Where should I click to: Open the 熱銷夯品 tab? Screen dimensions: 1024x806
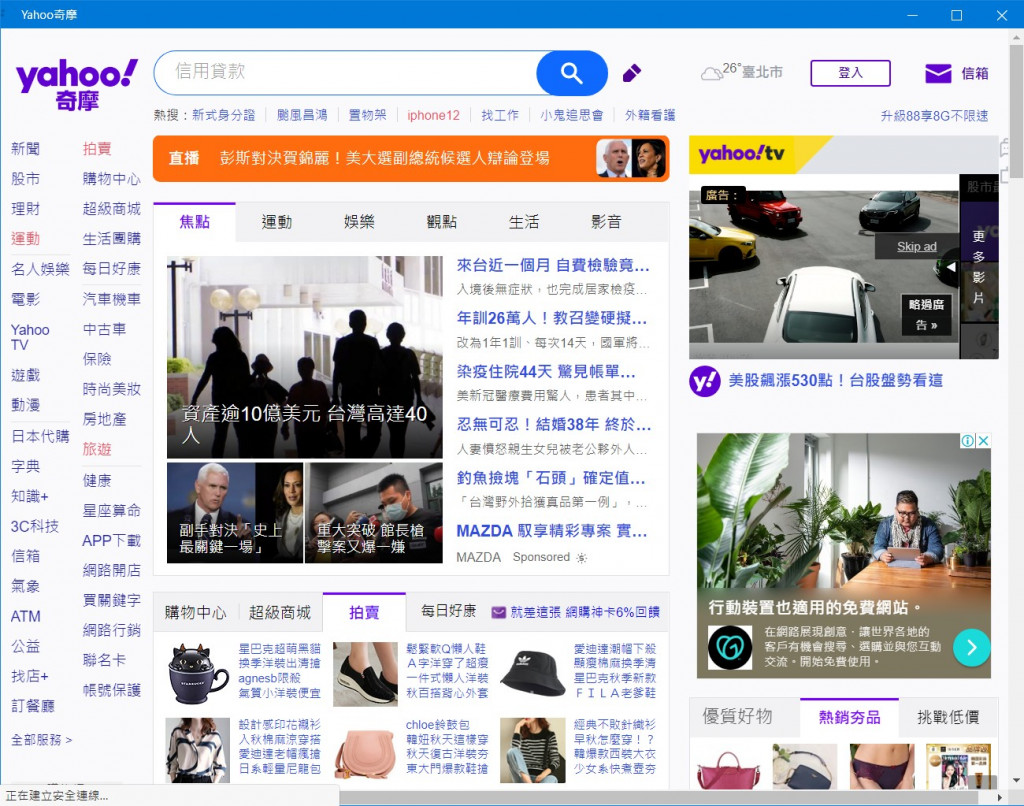850,717
